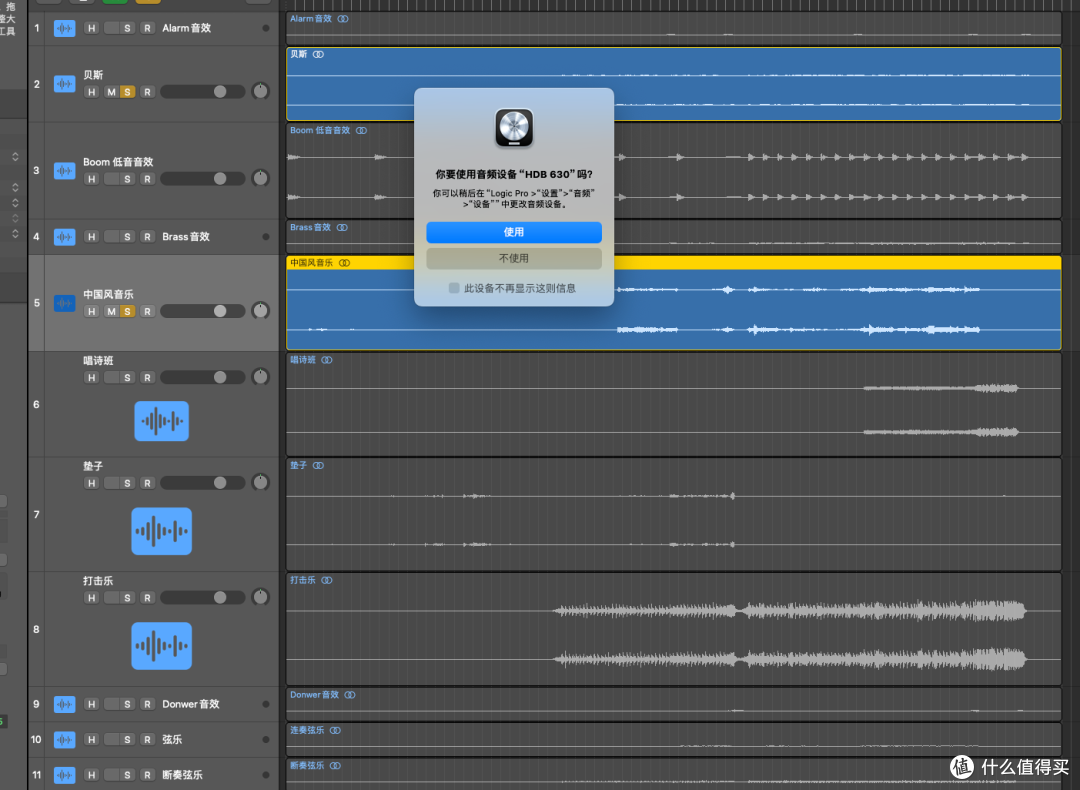
Task: Click the 中国风音乐 track audio icon
Action: tap(64, 303)
